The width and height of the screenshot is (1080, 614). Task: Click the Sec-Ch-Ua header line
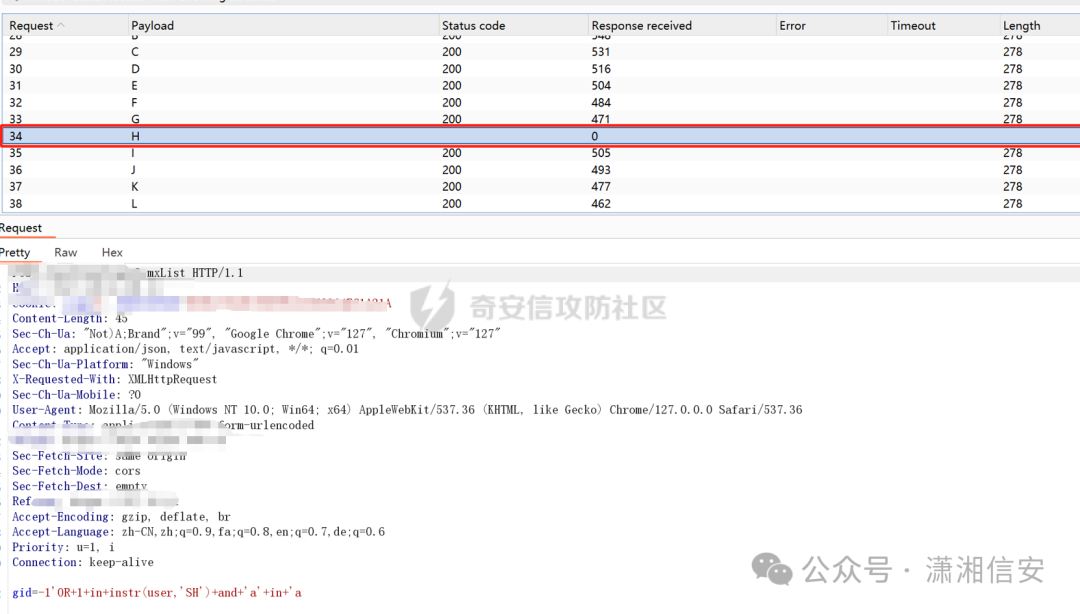pos(256,334)
